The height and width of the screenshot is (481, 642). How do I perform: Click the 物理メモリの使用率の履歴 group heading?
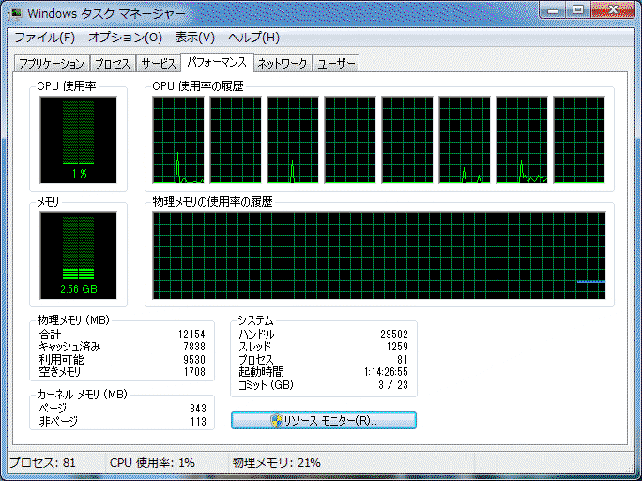pos(212,202)
